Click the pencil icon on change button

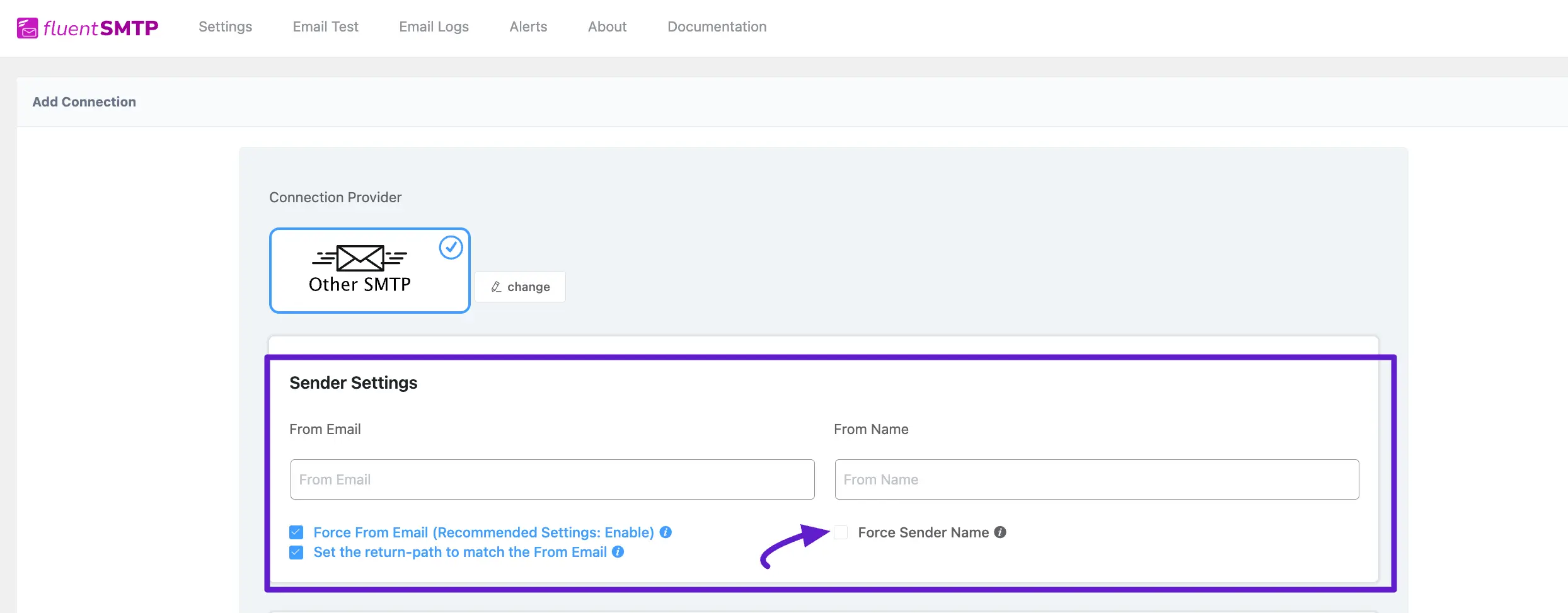point(496,287)
